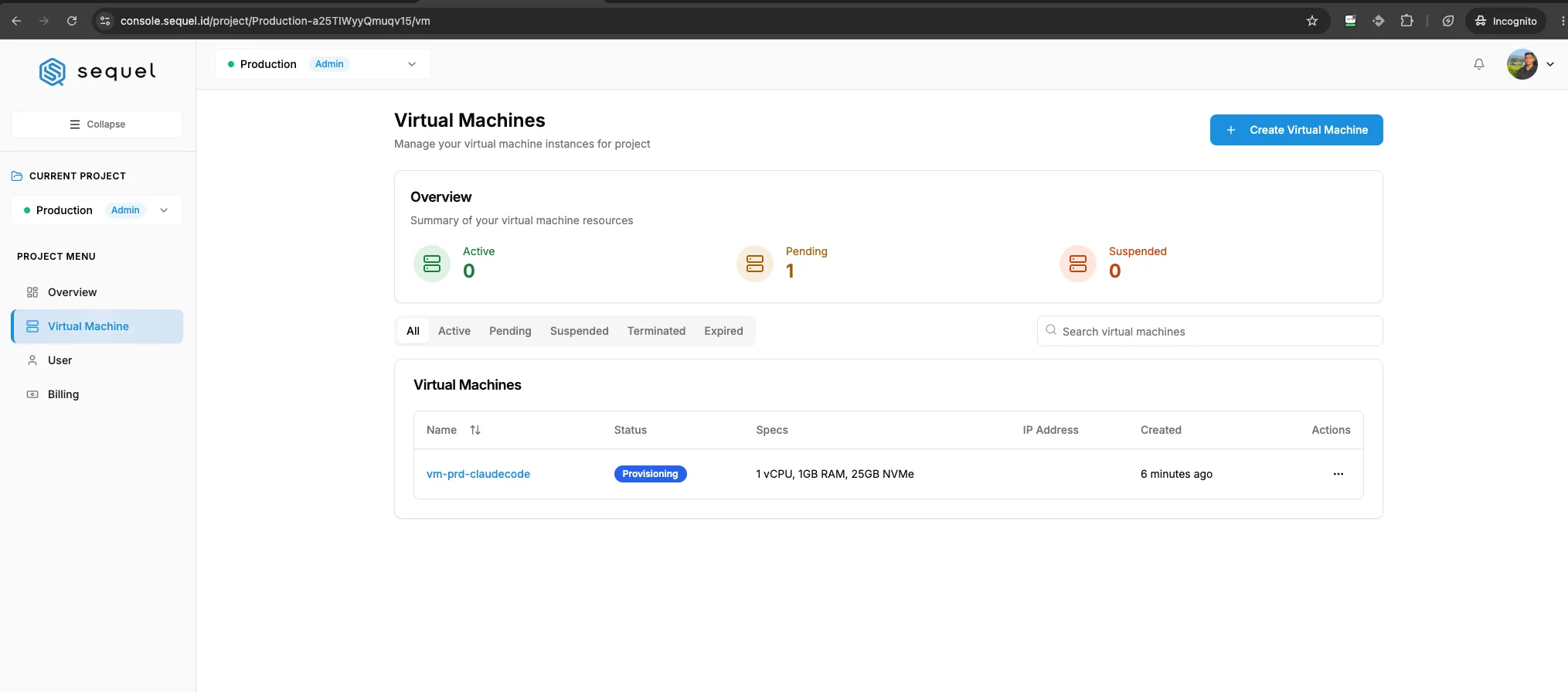Open the browser extensions puzzle icon
The width and height of the screenshot is (1568, 692).
click(1406, 21)
